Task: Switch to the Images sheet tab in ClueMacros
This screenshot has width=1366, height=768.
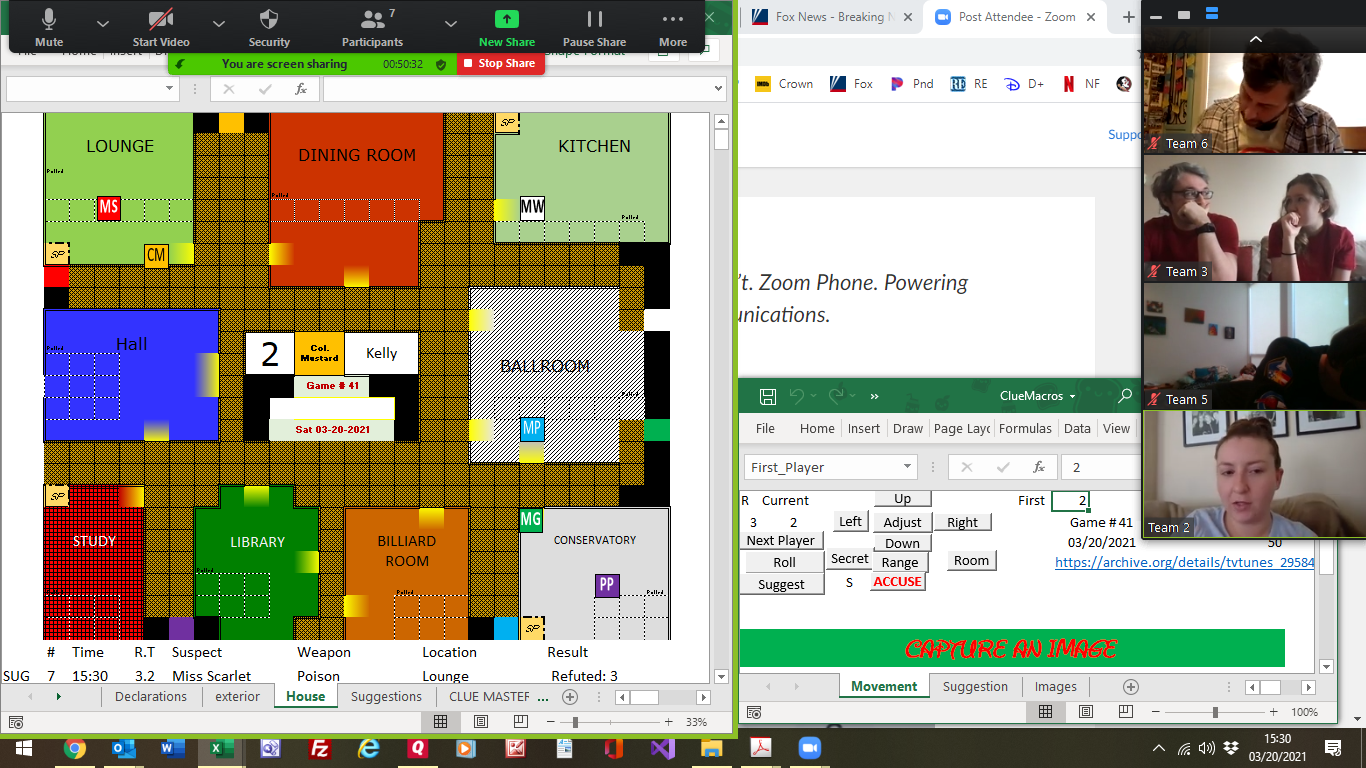Action: pyautogui.click(x=1056, y=687)
